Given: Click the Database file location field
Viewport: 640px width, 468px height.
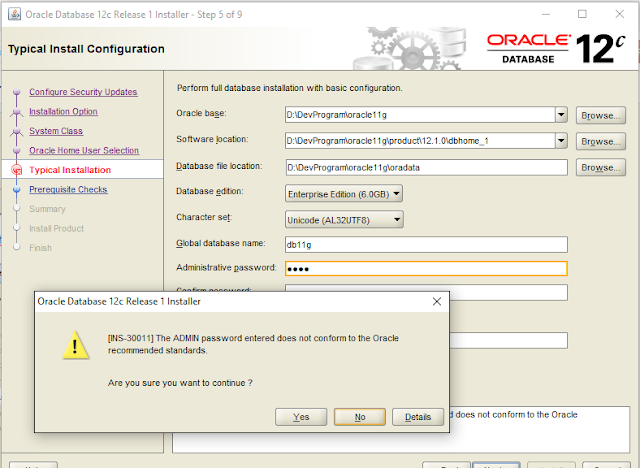Looking at the screenshot, I should 426,167.
